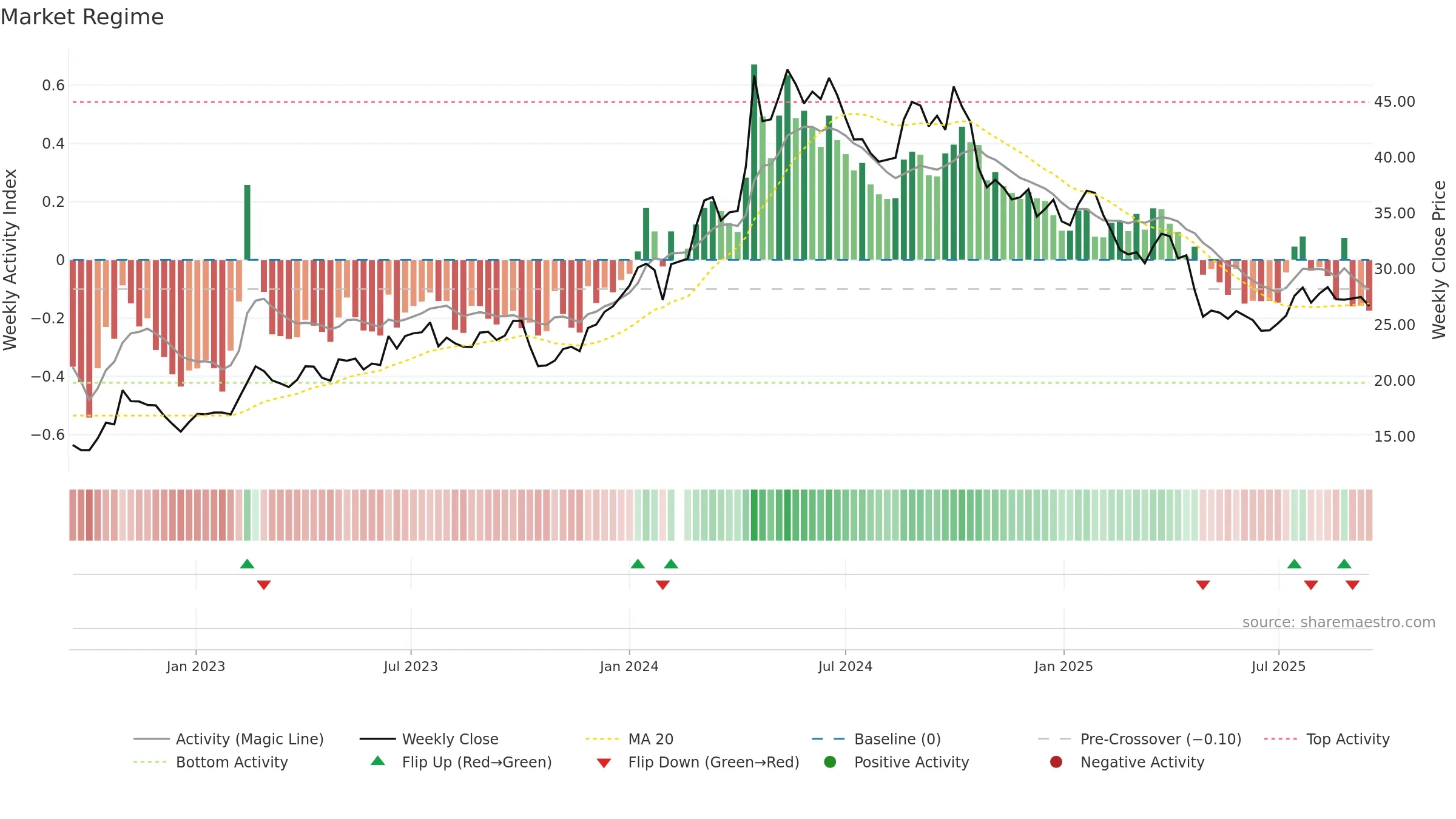The image size is (1456, 819).
Task: Click the flip-up triangle just after Jul 2025
Action: (x=1294, y=564)
